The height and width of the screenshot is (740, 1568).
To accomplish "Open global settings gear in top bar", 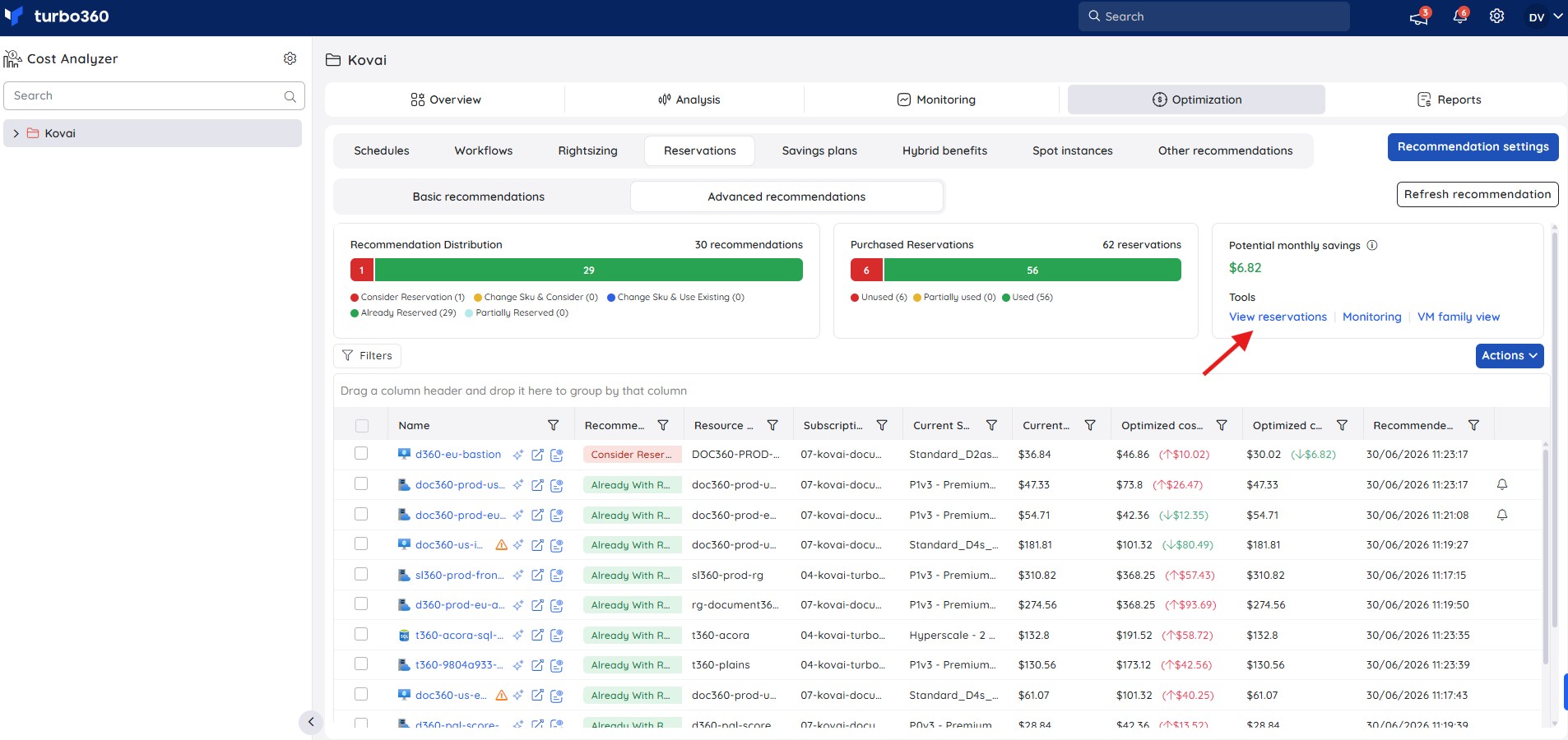I will coord(1496,16).
